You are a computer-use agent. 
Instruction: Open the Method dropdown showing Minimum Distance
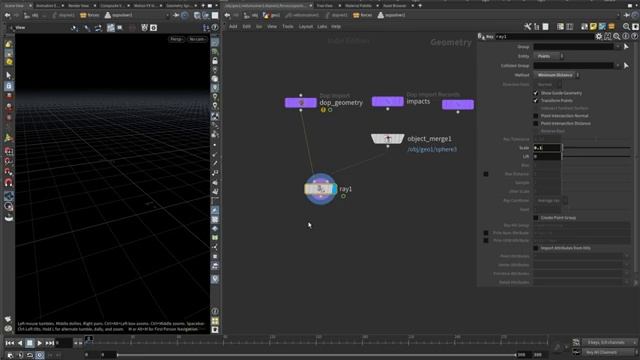tap(557, 75)
